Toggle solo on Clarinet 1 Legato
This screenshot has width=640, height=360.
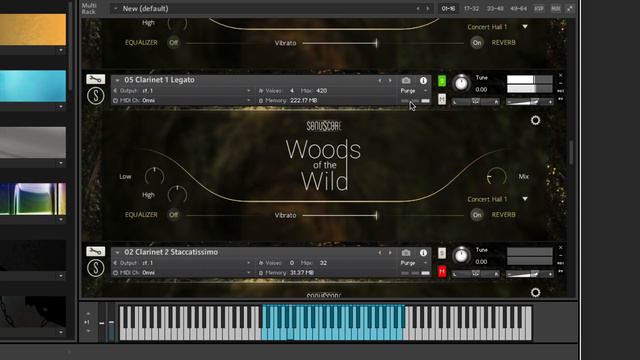(x=442, y=81)
